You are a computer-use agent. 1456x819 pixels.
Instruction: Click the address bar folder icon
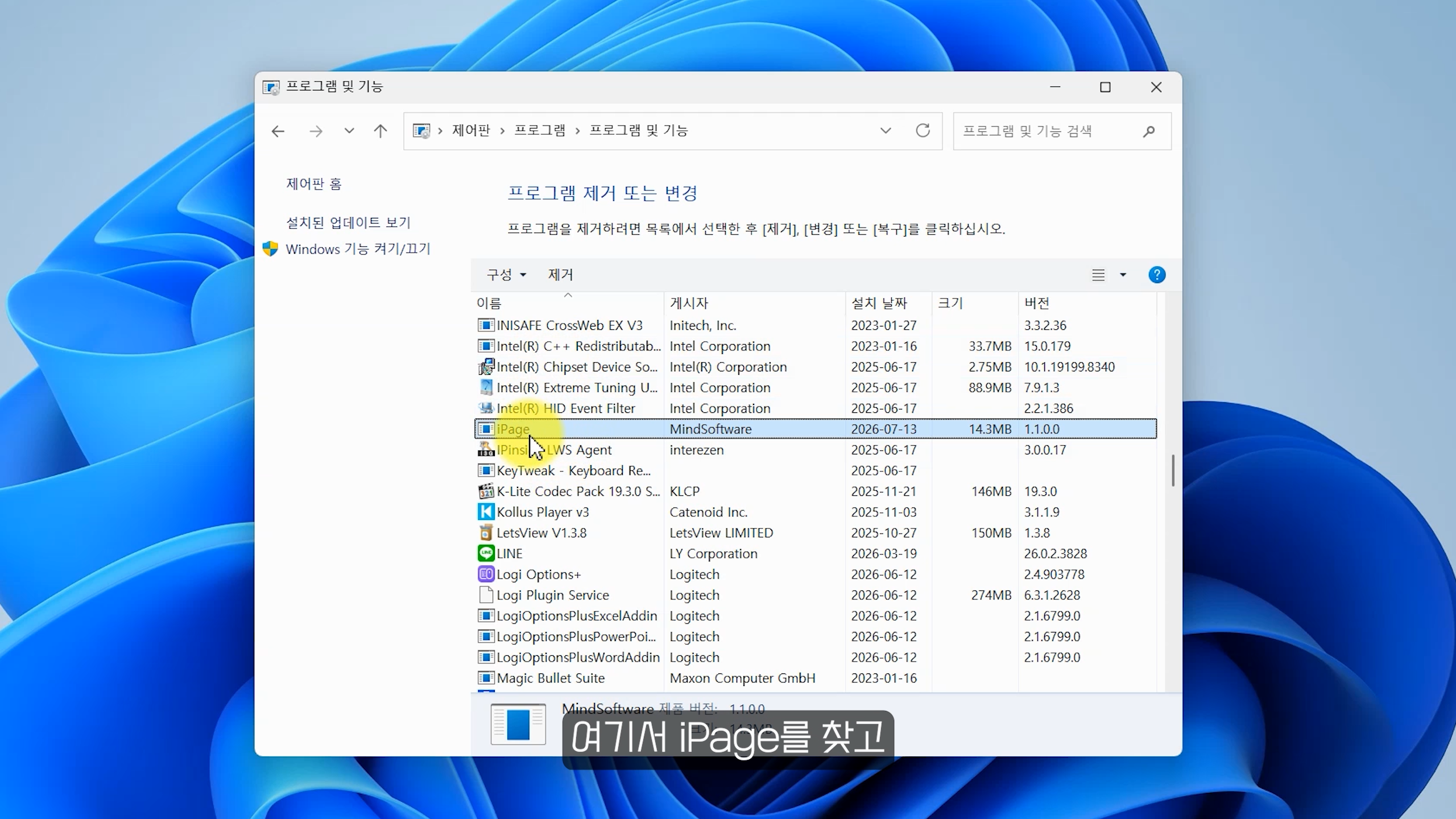coord(421,131)
